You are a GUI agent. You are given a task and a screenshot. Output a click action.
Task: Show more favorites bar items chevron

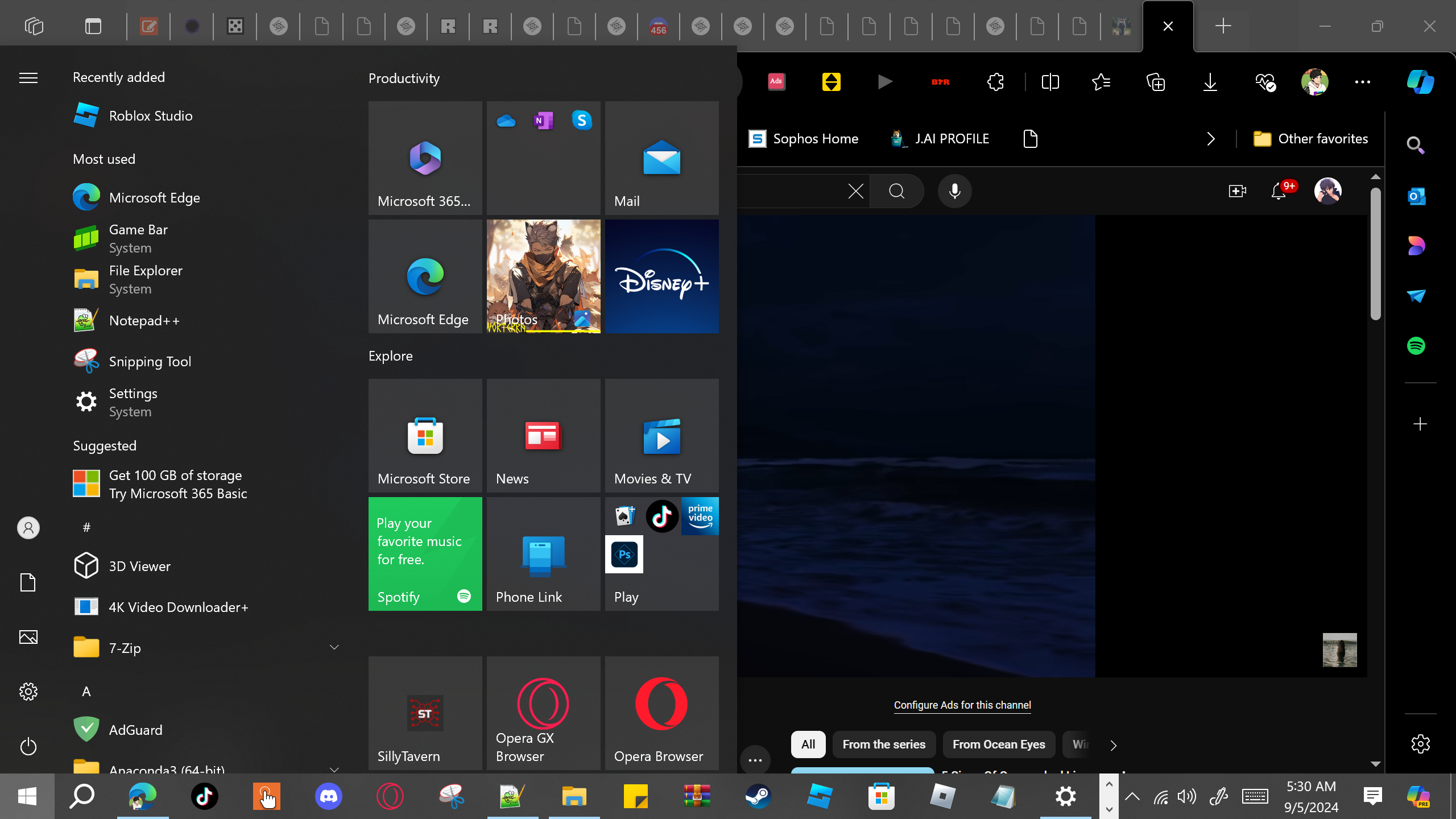click(1211, 139)
